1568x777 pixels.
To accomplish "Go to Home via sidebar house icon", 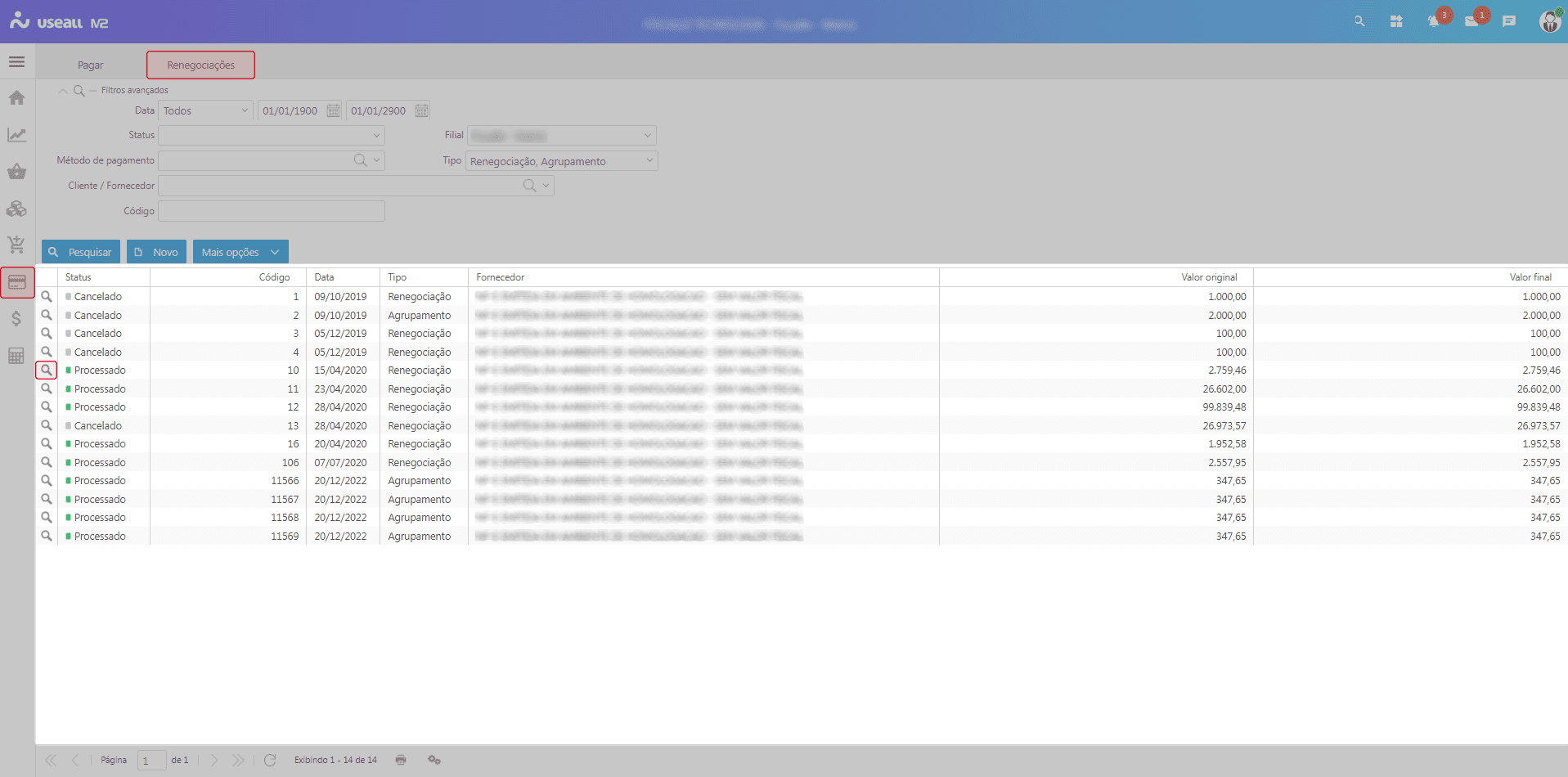I will click(16, 98).
